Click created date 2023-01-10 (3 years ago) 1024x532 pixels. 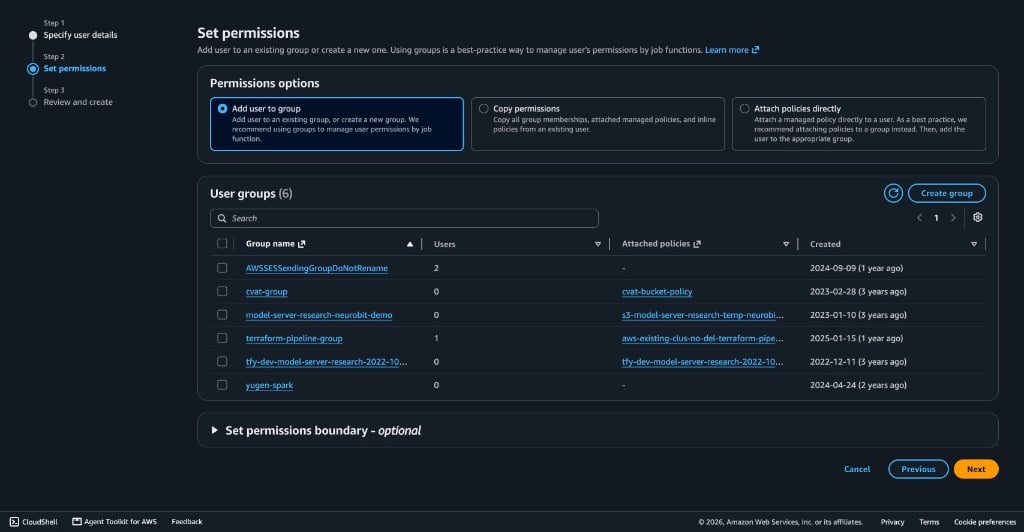click(x=858, y=315)
